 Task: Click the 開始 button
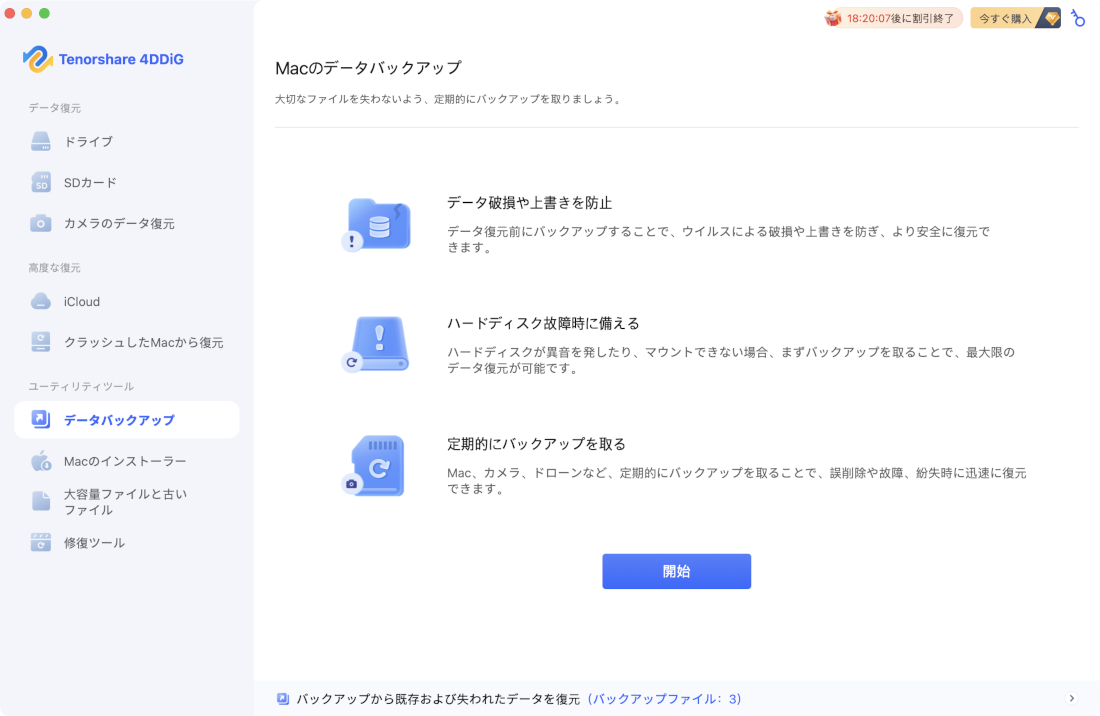click(x=676, y=571)
